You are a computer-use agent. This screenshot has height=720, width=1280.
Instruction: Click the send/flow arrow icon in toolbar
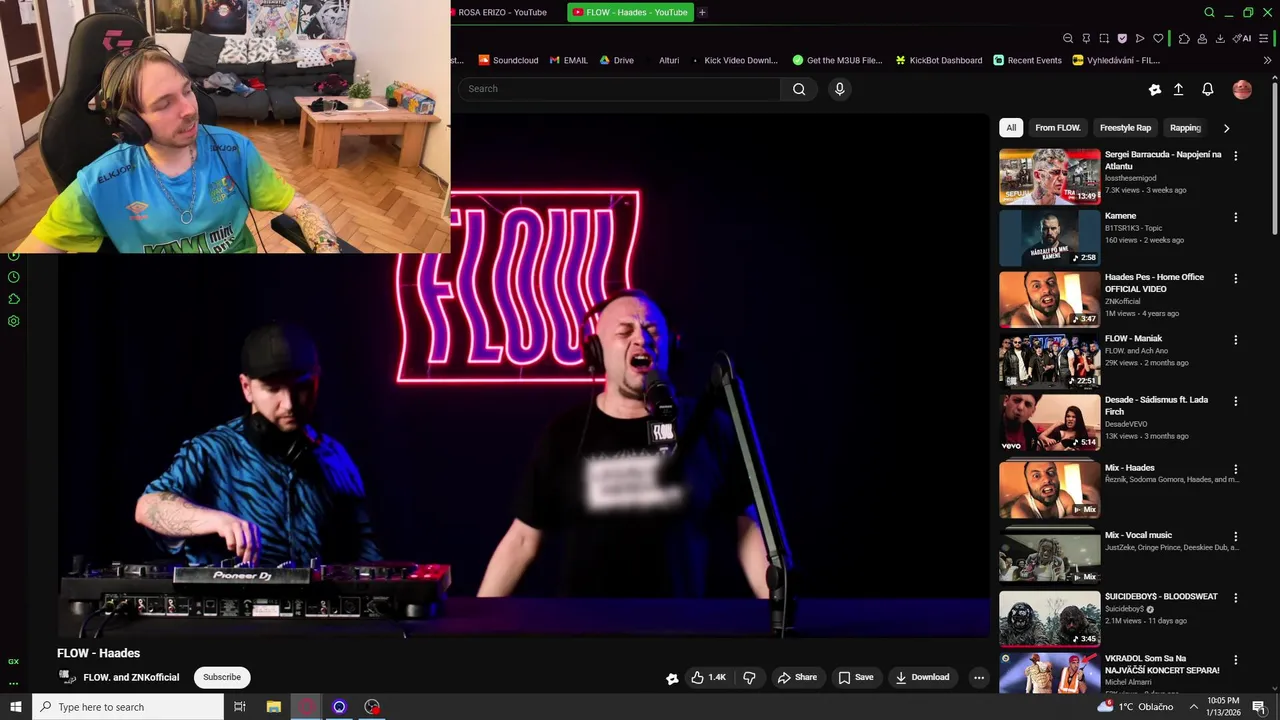[1140, 38]
